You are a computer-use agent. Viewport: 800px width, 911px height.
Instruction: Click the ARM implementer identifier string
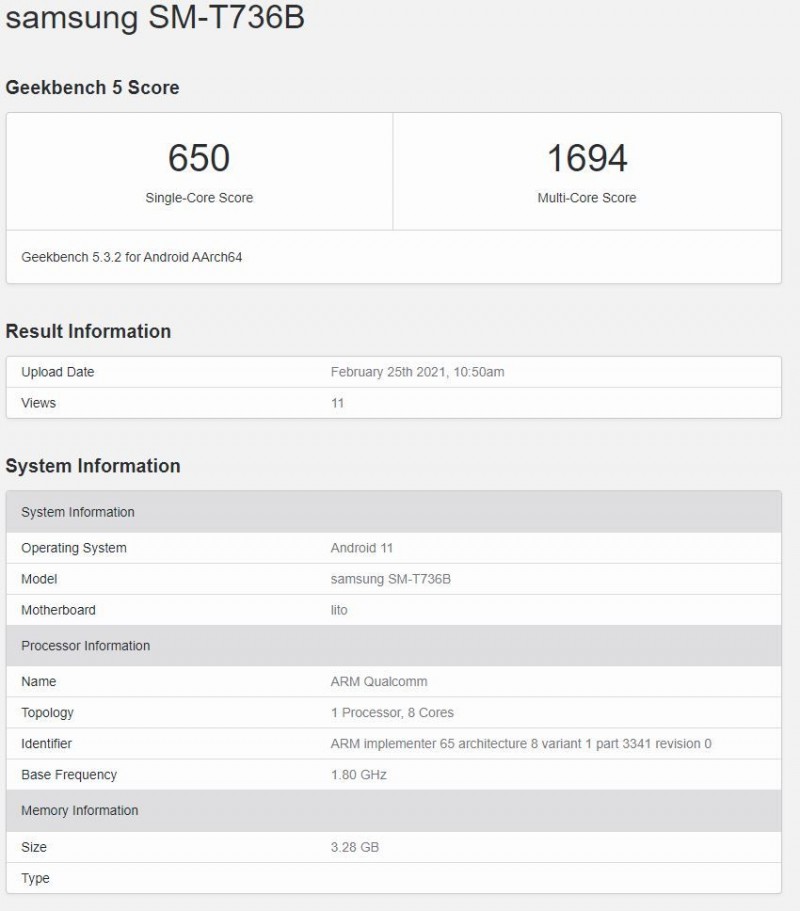520,744
